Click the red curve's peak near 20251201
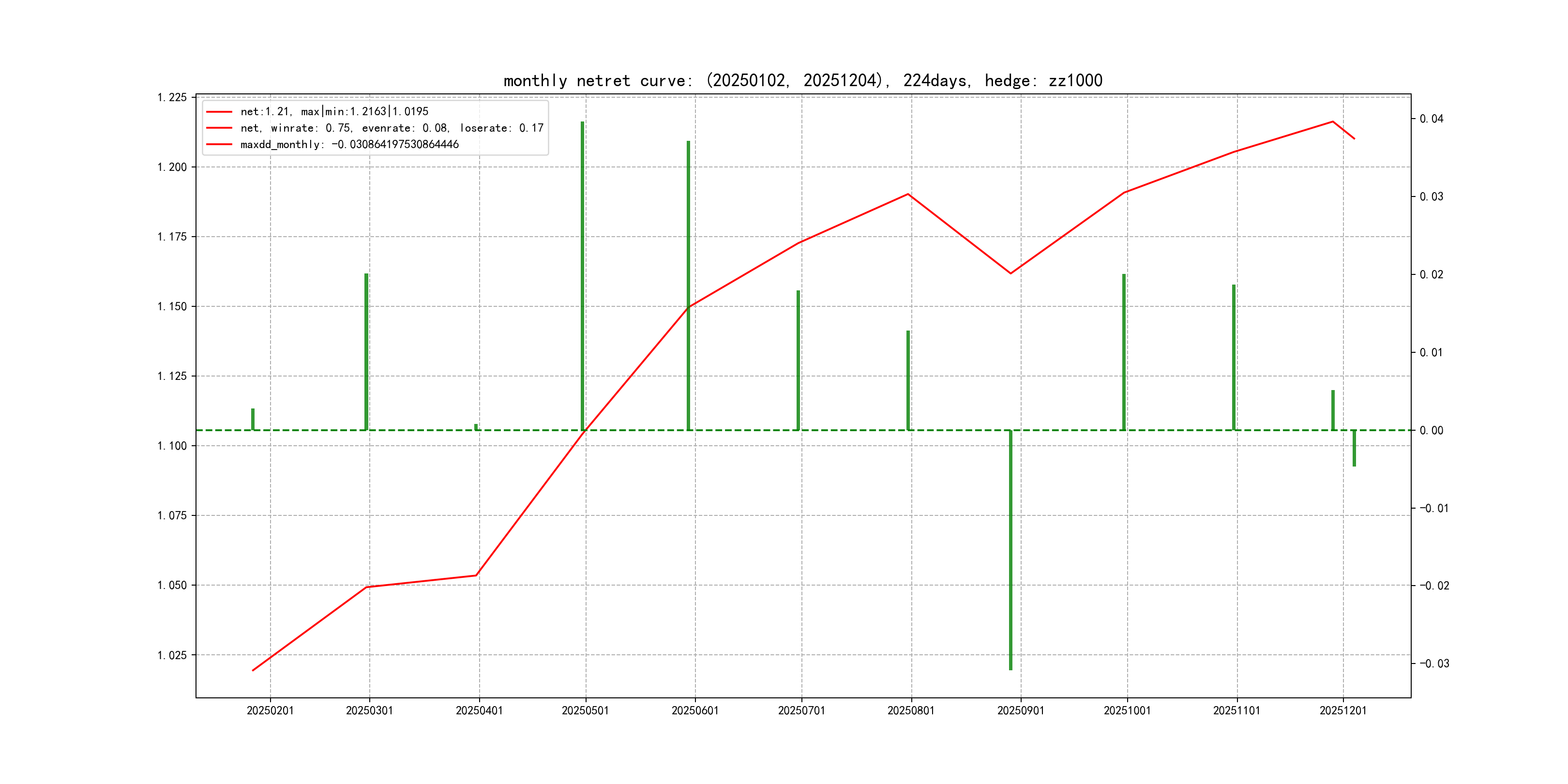 pyautogui.click(x=1332, y=122)
